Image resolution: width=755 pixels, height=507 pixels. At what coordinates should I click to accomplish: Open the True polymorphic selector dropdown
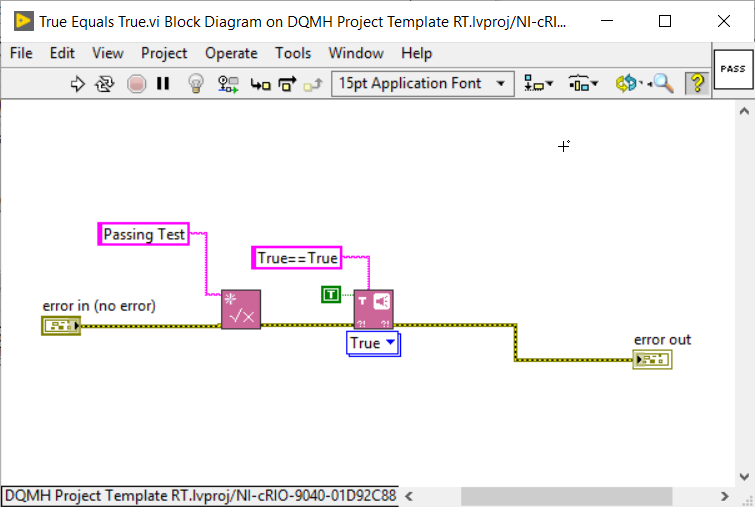point(373,343)
